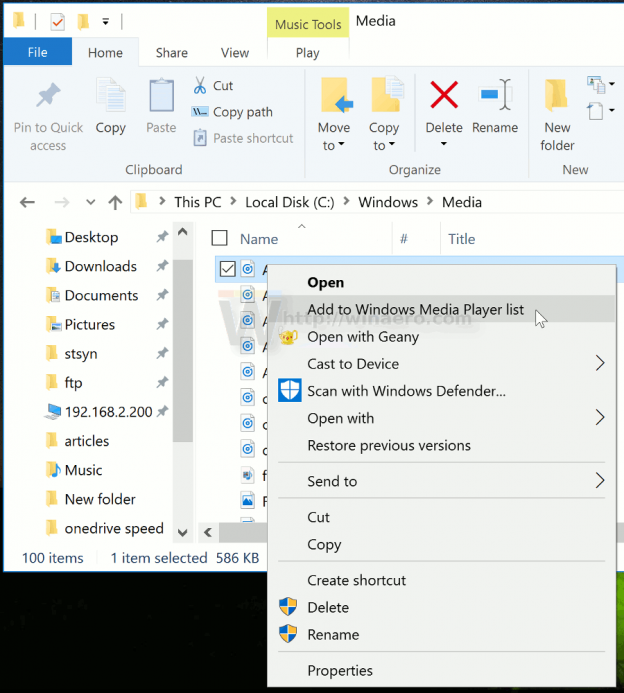Choose Open at top of context menu

pyautogui.click(x=442, y=282)
